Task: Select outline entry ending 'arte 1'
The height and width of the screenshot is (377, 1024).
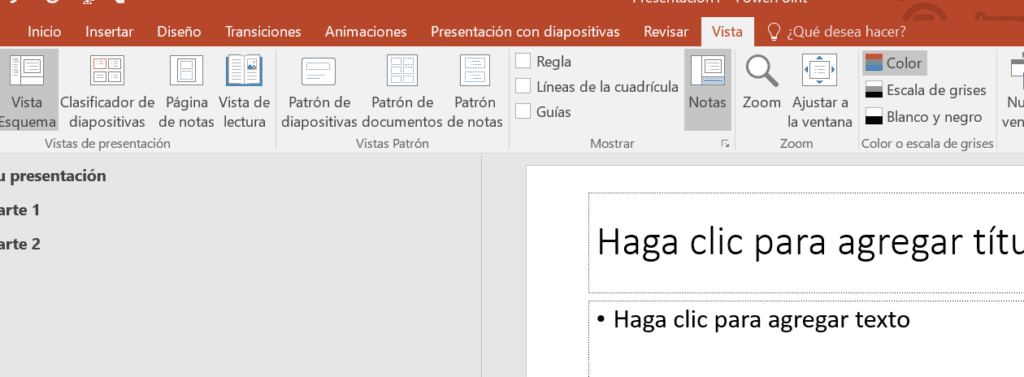Action: tap(20, 210)
